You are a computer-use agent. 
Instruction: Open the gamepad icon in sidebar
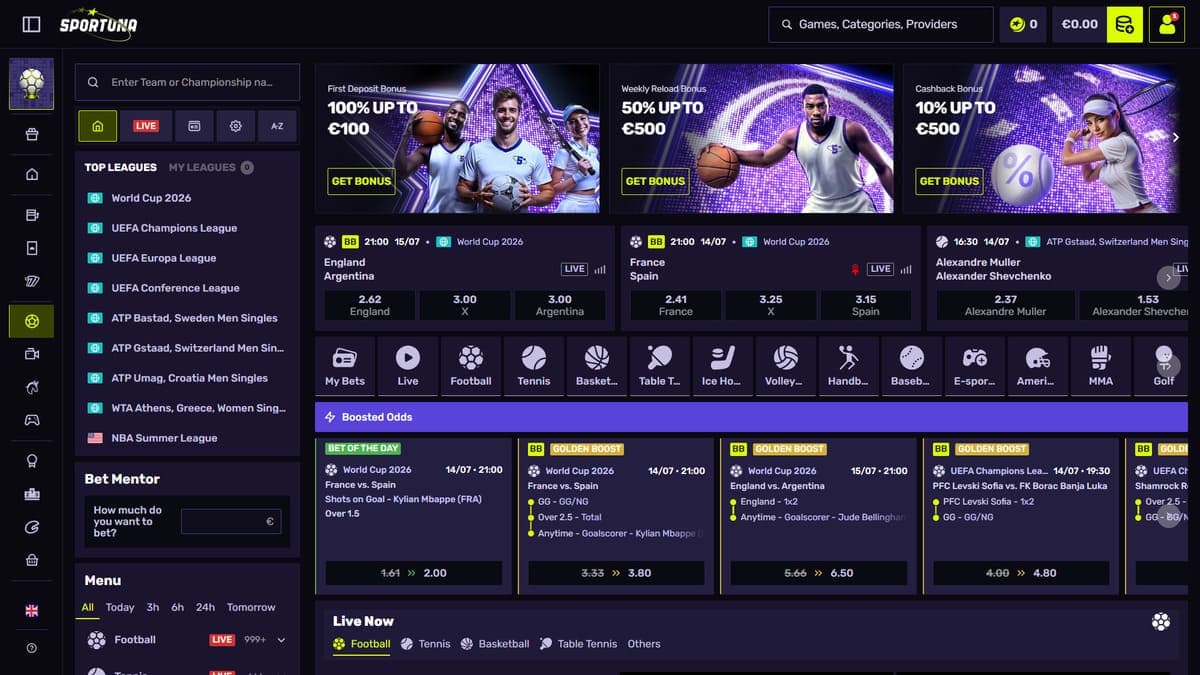(32, 420)
